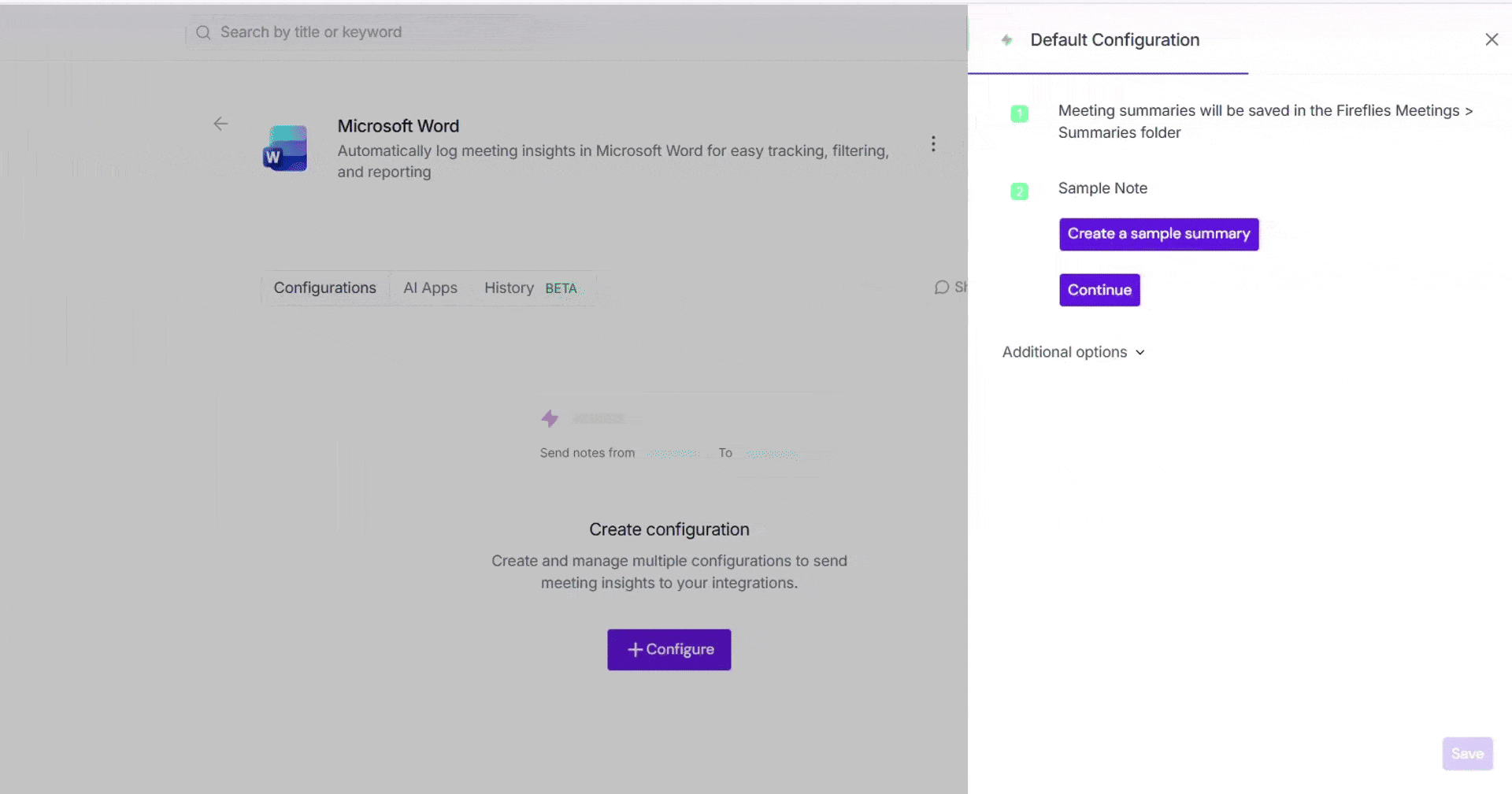Click the source field after Send notes from
The image size is (1512, 794).
673,453
